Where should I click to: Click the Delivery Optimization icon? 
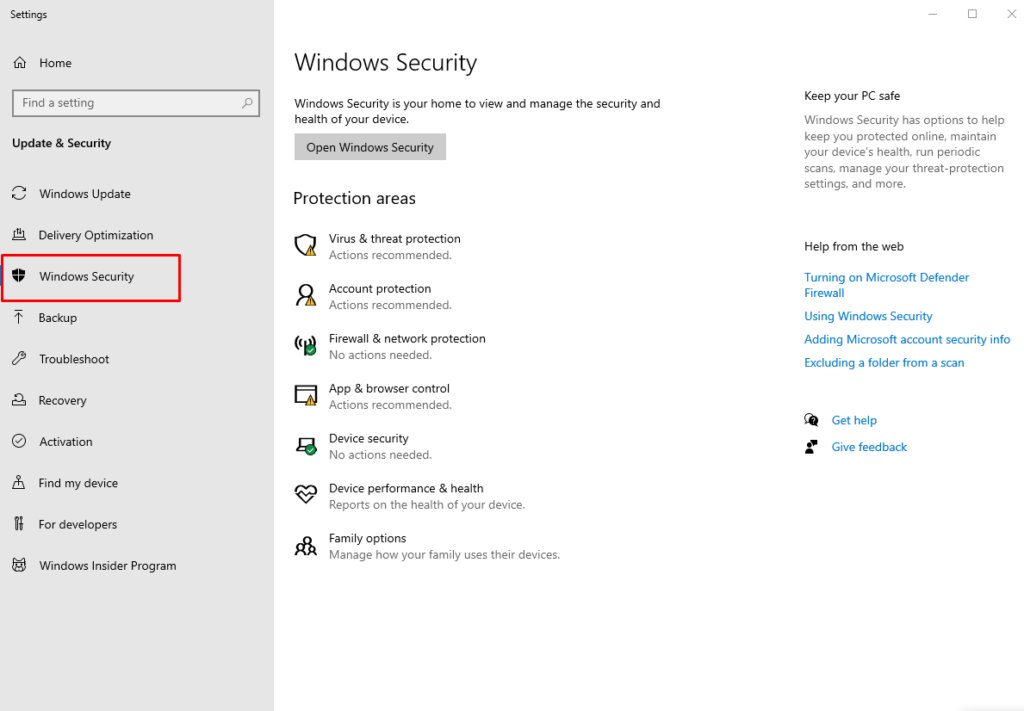point(19,234)
